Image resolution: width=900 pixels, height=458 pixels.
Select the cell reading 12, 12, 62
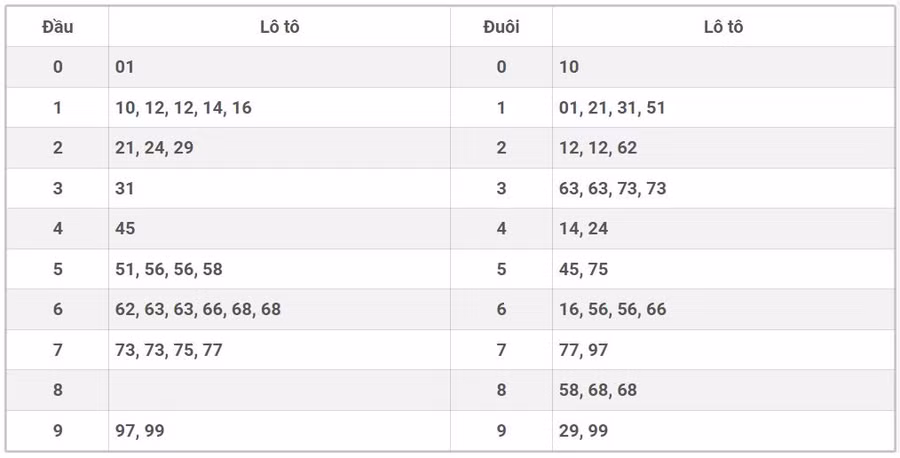[x=598, y=148]
